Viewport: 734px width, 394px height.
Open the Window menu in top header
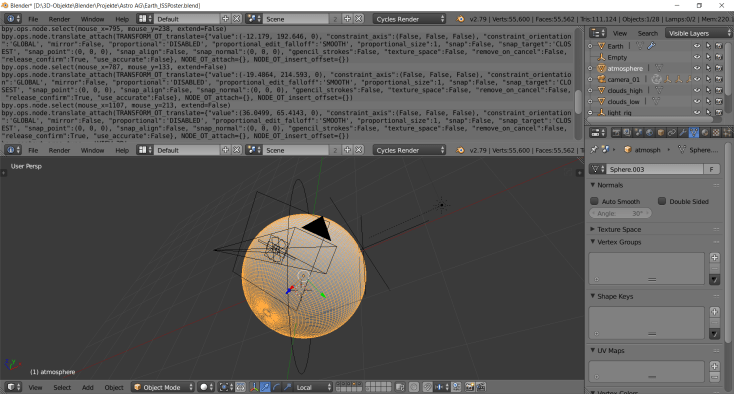92,19
